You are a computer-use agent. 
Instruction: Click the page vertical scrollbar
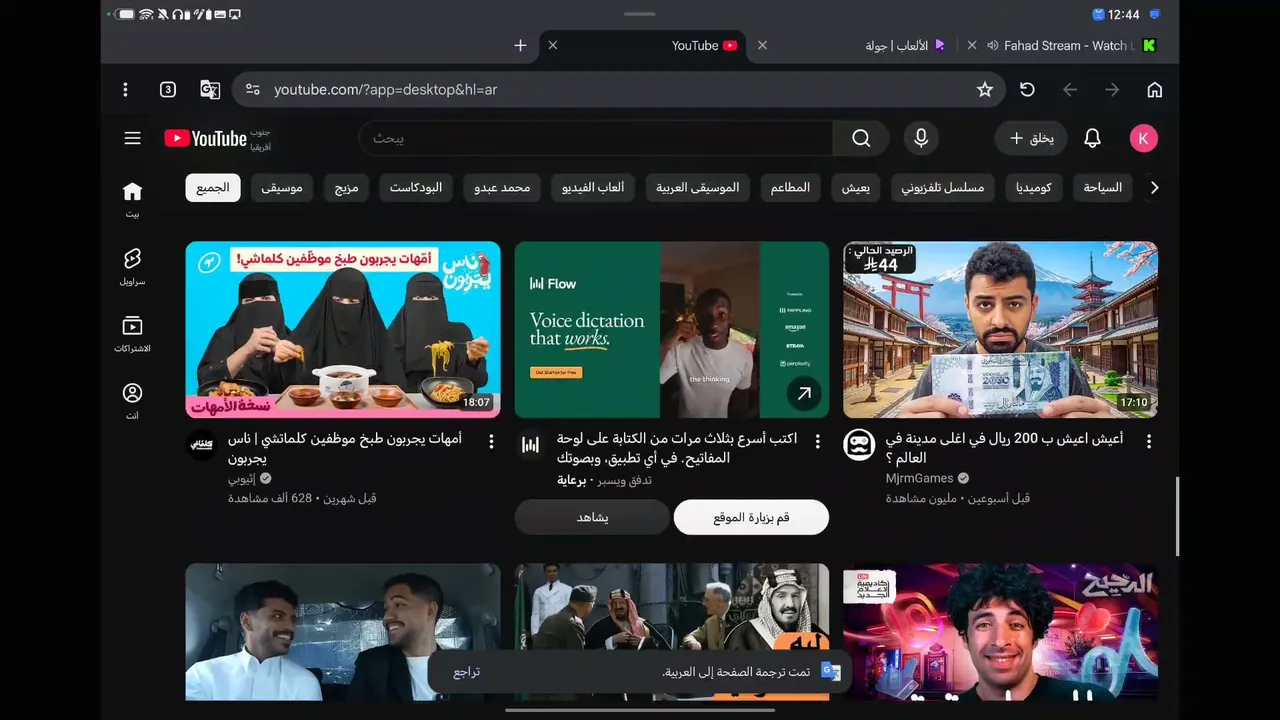(1177, 516)
